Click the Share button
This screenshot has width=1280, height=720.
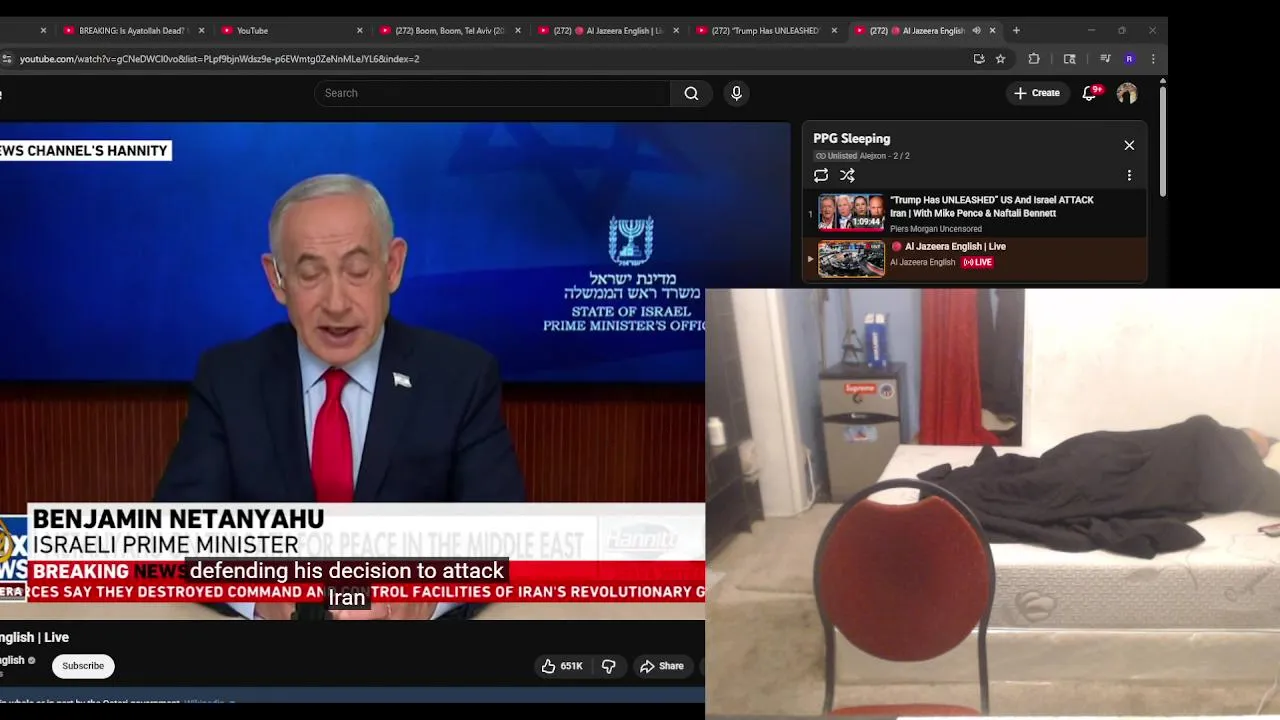662,666
